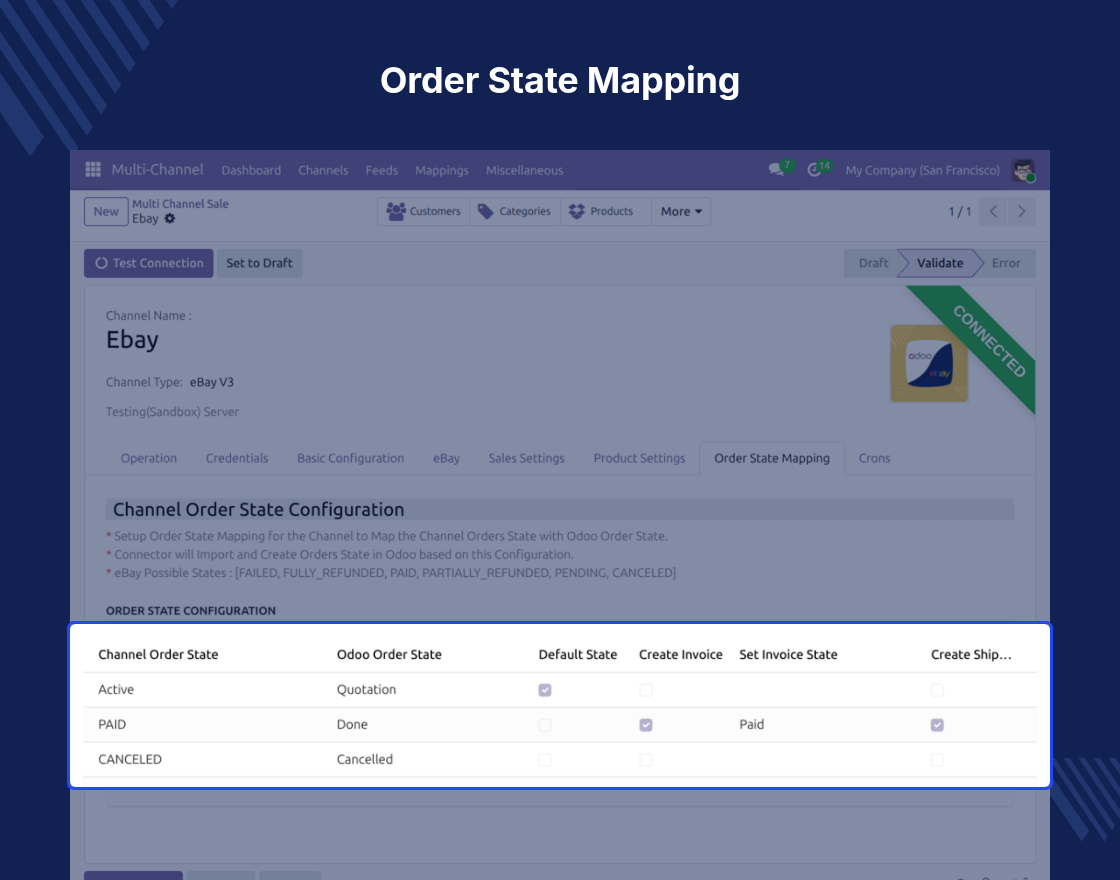Image resolution: width=1120 pixels, height=880 pixels.
Task: Click the eBay channel logo image
Action: click(x=929, y=363)
